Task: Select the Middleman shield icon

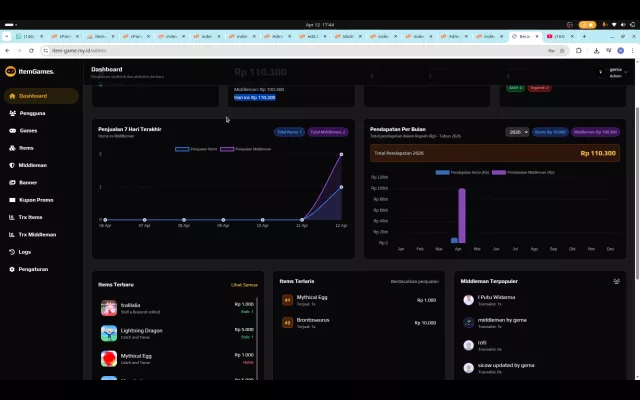Action: pyautogui.click(x=12, y=165)
